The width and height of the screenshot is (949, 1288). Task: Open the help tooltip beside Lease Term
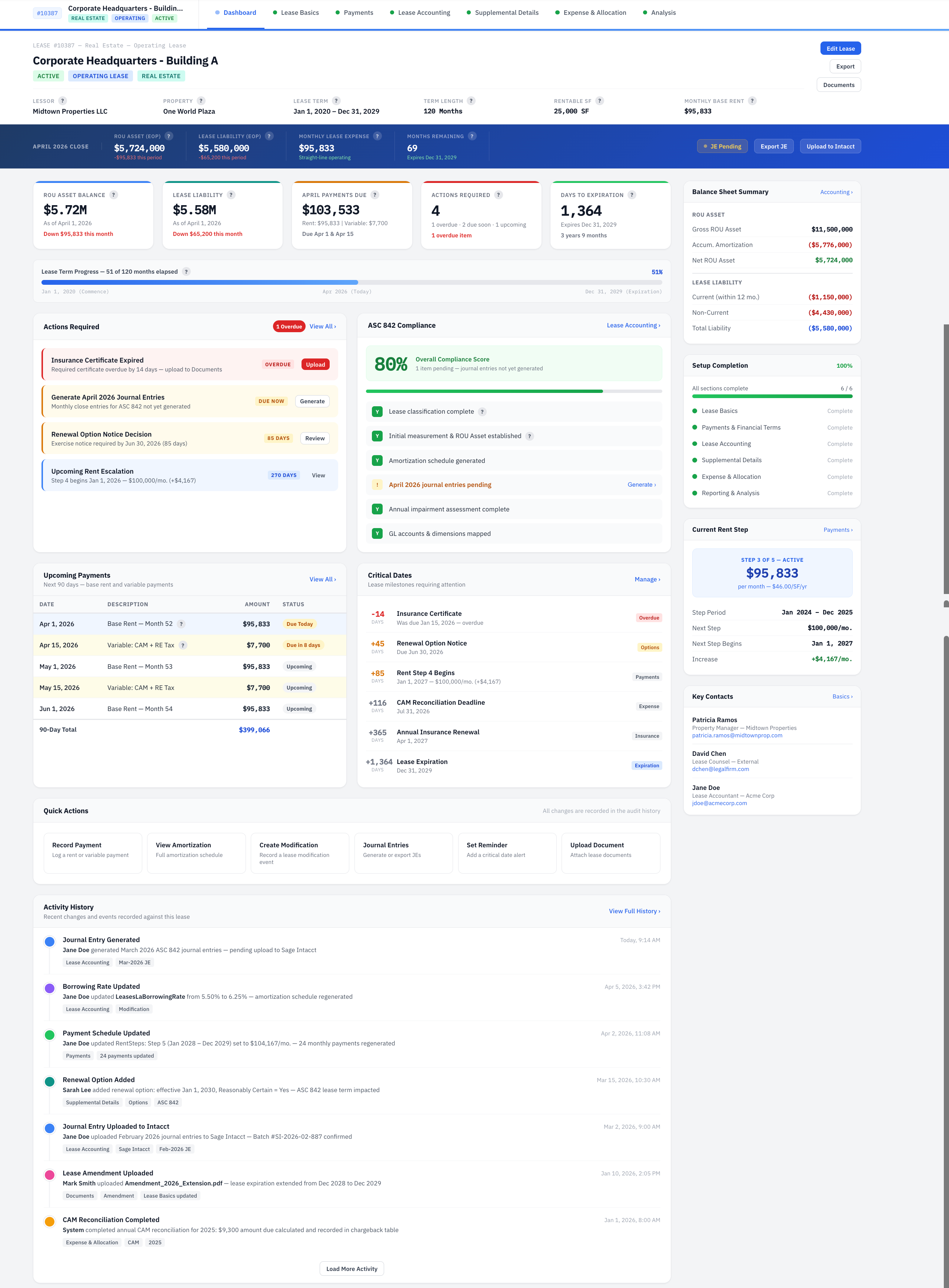(x=337, y=100)
